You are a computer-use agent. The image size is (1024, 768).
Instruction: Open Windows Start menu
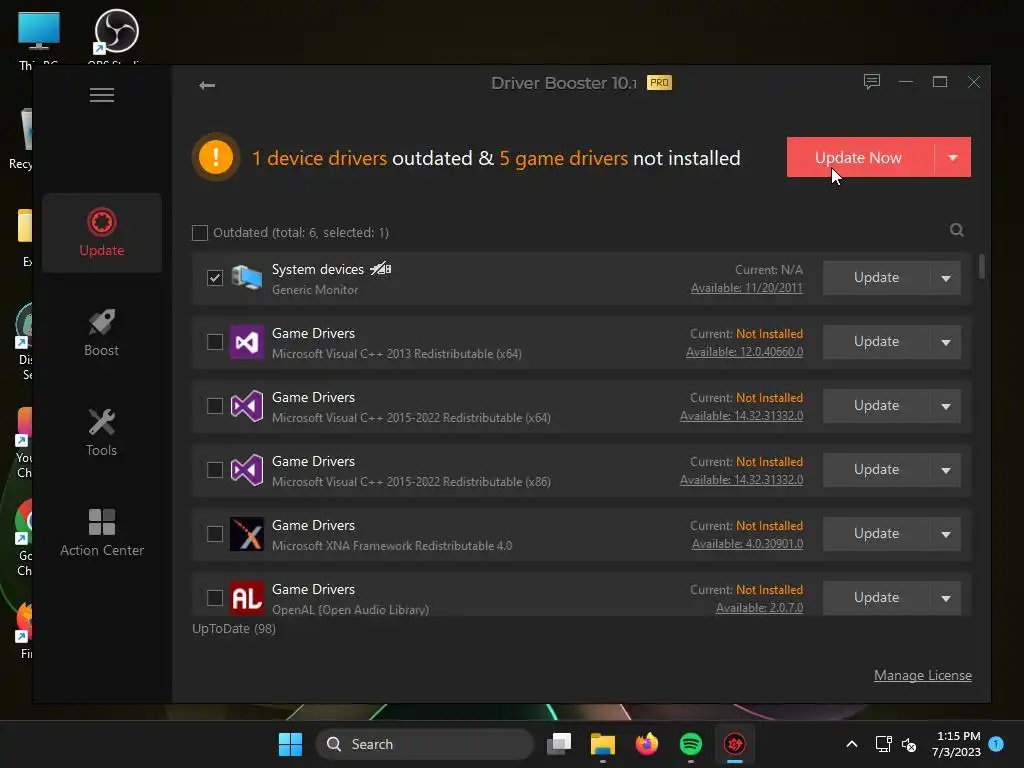(x=291, y=744)
